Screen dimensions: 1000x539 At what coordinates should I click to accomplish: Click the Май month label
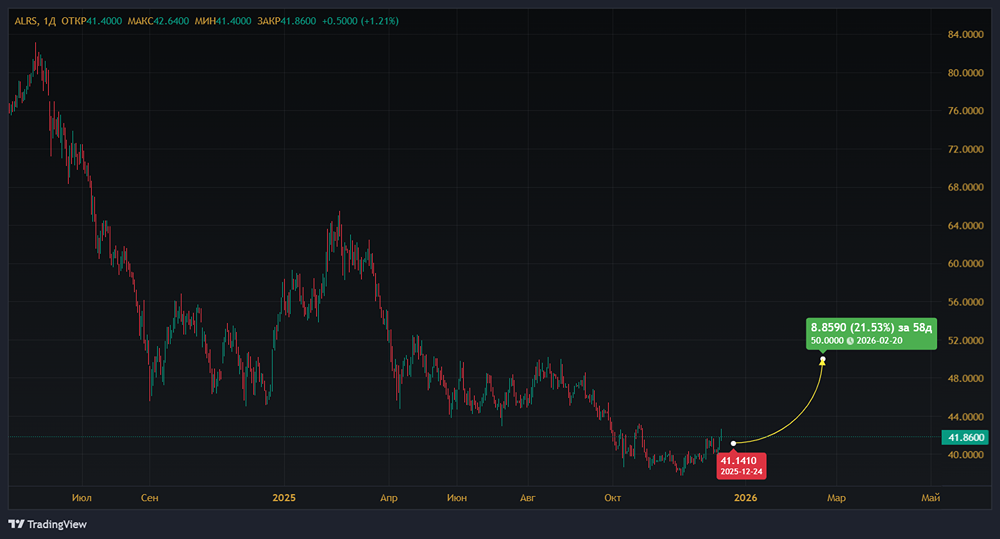click(930, 496)
